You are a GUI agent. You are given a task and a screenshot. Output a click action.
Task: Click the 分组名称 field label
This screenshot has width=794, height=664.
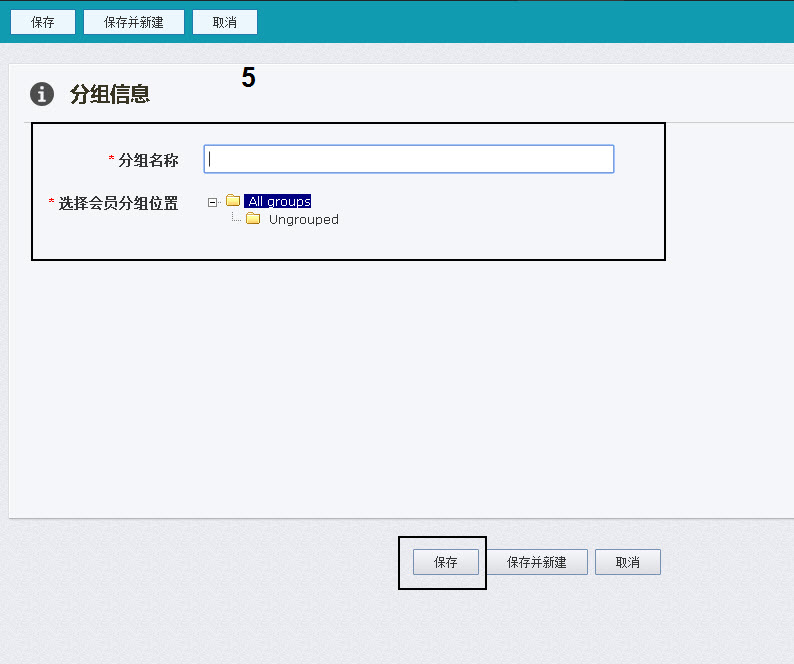[148, 160]
